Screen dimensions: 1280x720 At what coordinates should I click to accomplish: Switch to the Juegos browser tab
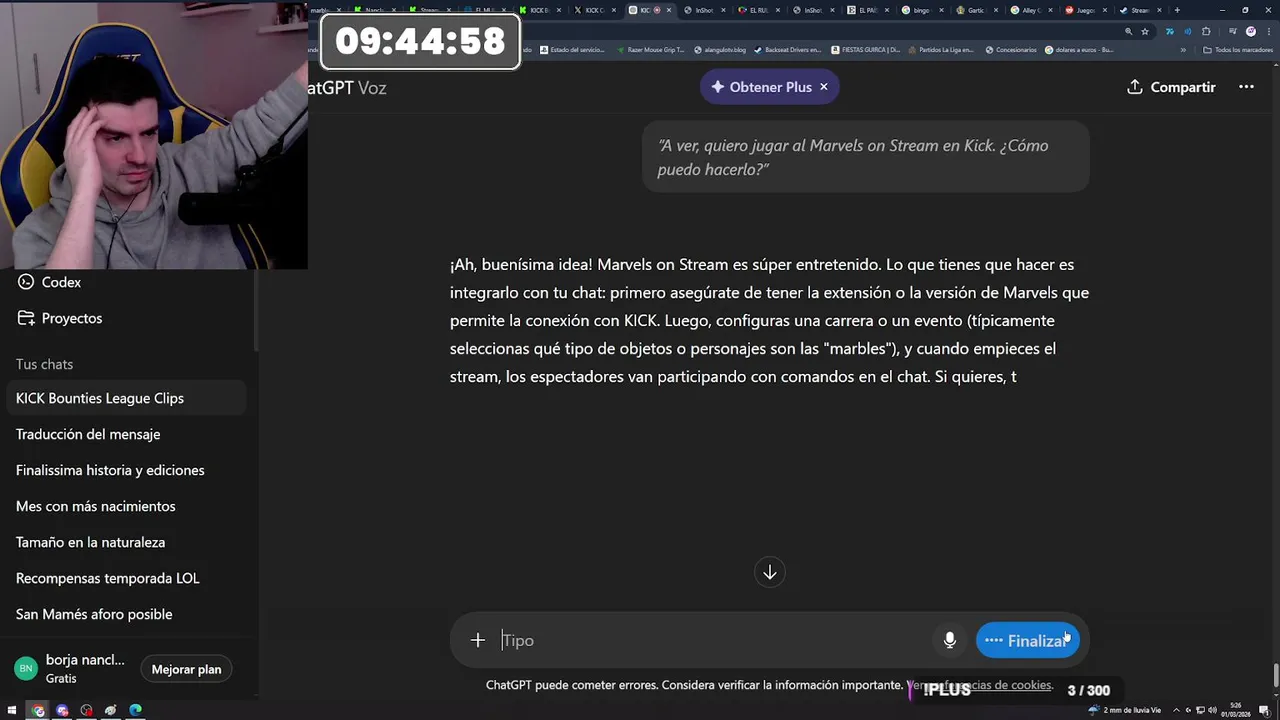[1086, 10]
